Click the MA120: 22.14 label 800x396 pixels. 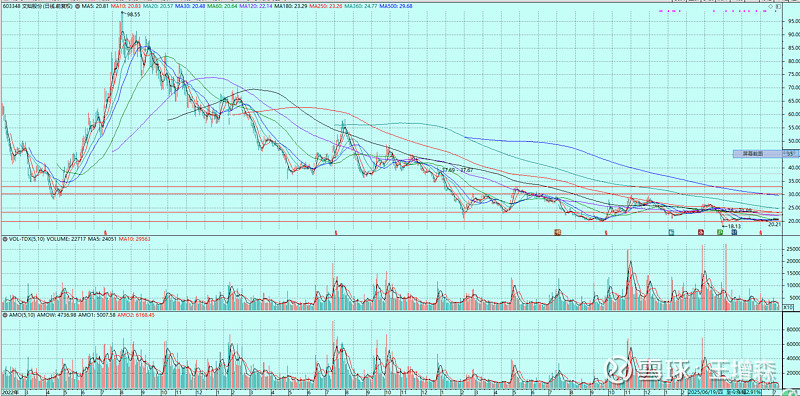point(256,6)
